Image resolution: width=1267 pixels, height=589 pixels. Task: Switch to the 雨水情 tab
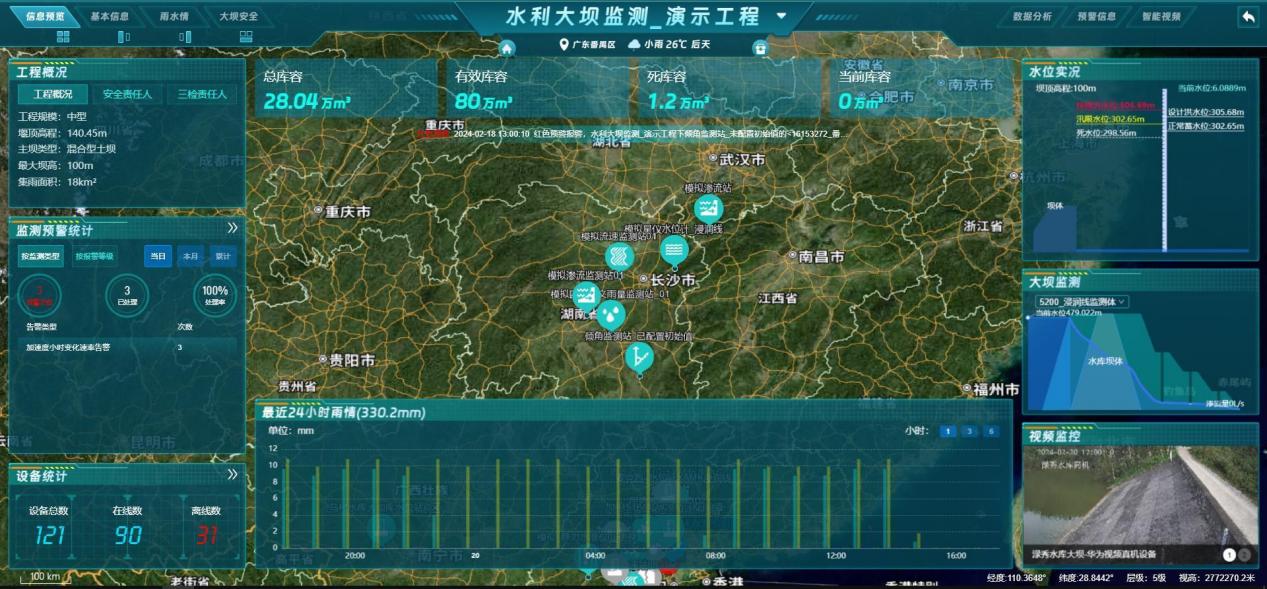click(173, 17)
